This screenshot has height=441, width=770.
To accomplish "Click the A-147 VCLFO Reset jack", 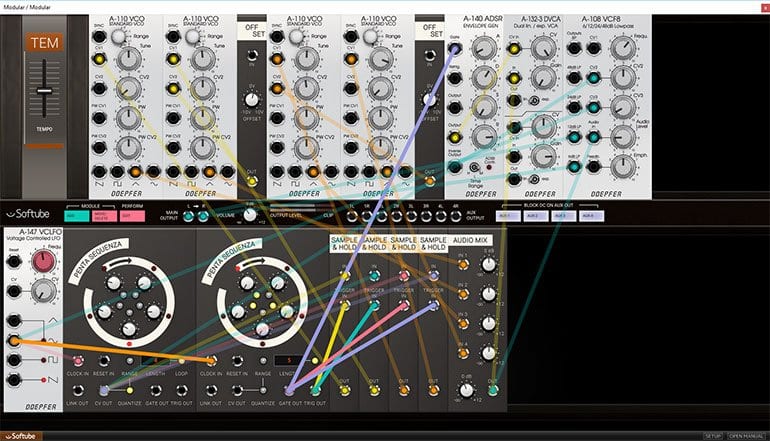I will tap(14, 261).
